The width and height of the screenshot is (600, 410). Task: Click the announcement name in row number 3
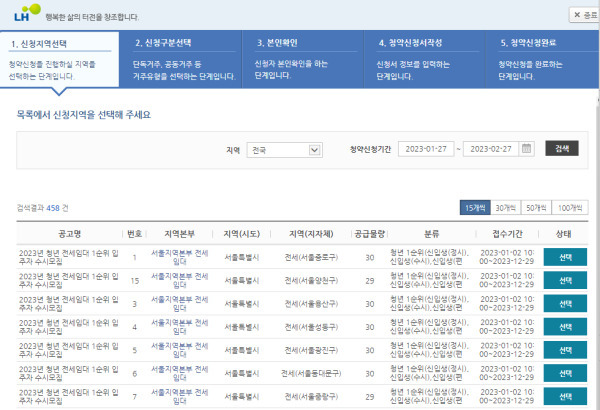pyautogui.click(x=69, y=304)
